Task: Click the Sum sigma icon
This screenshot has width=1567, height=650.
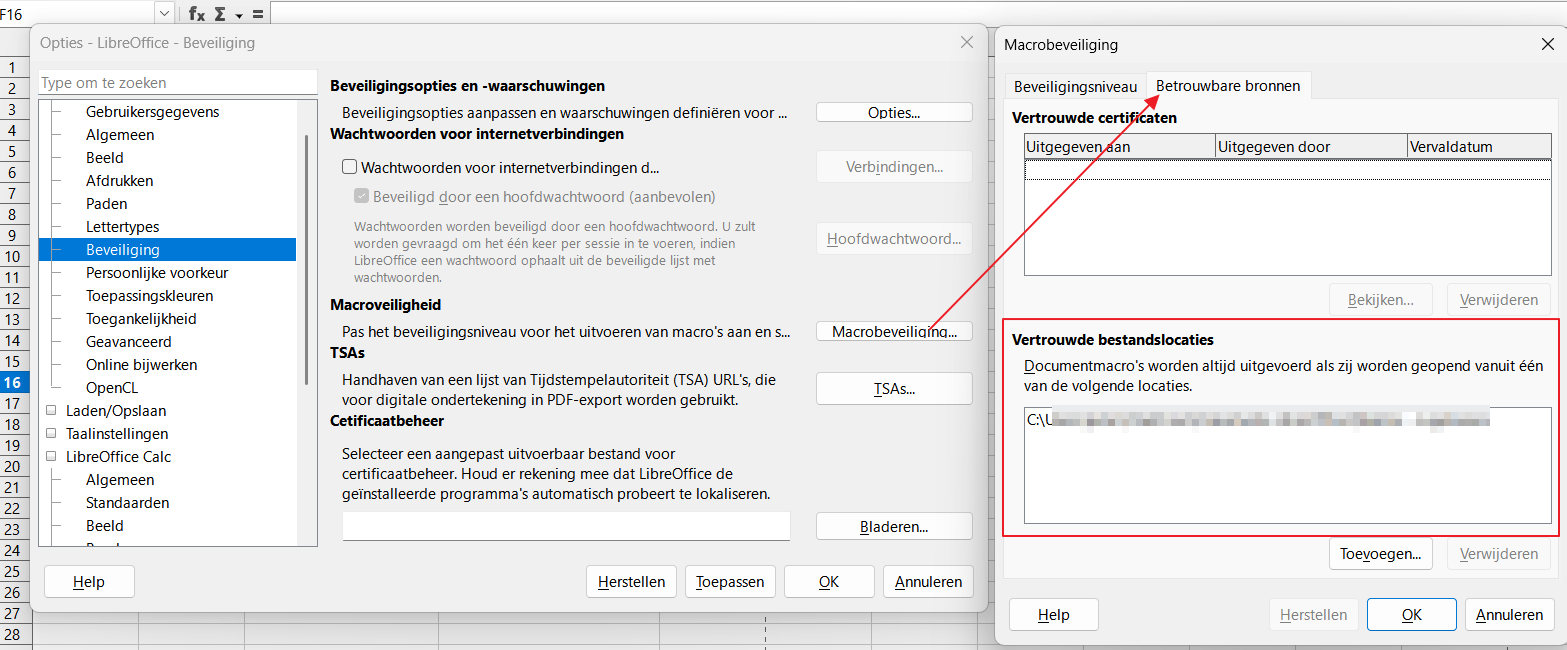Action: tap(221, 14)
